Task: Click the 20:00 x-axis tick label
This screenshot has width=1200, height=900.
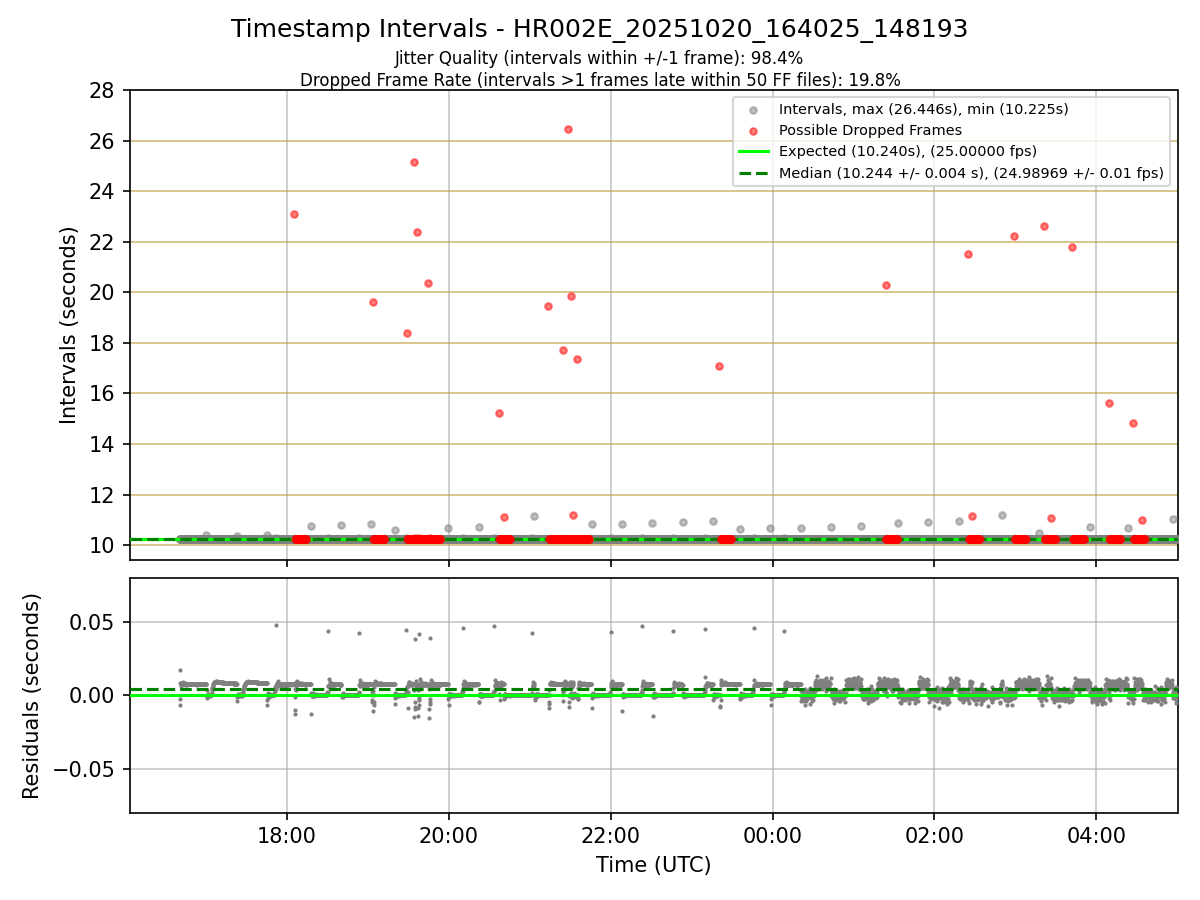Action: [x=449, y=835]
